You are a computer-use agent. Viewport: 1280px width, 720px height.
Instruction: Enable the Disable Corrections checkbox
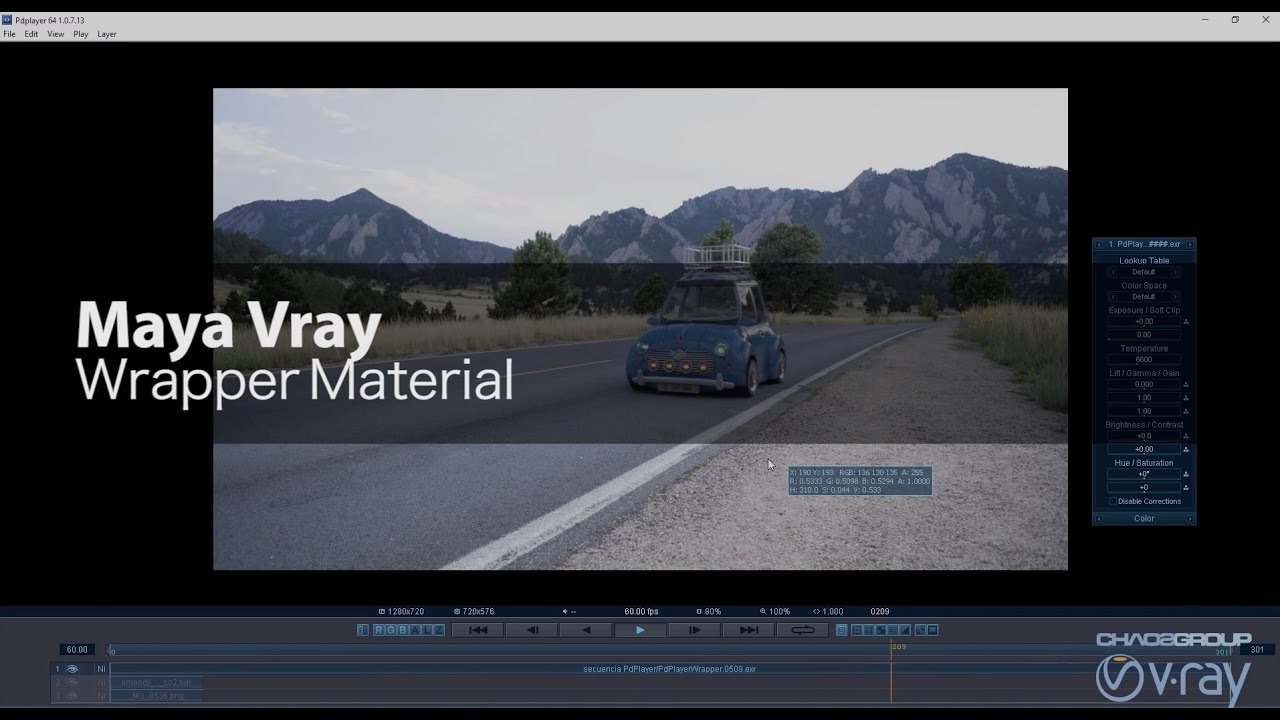1113,501
